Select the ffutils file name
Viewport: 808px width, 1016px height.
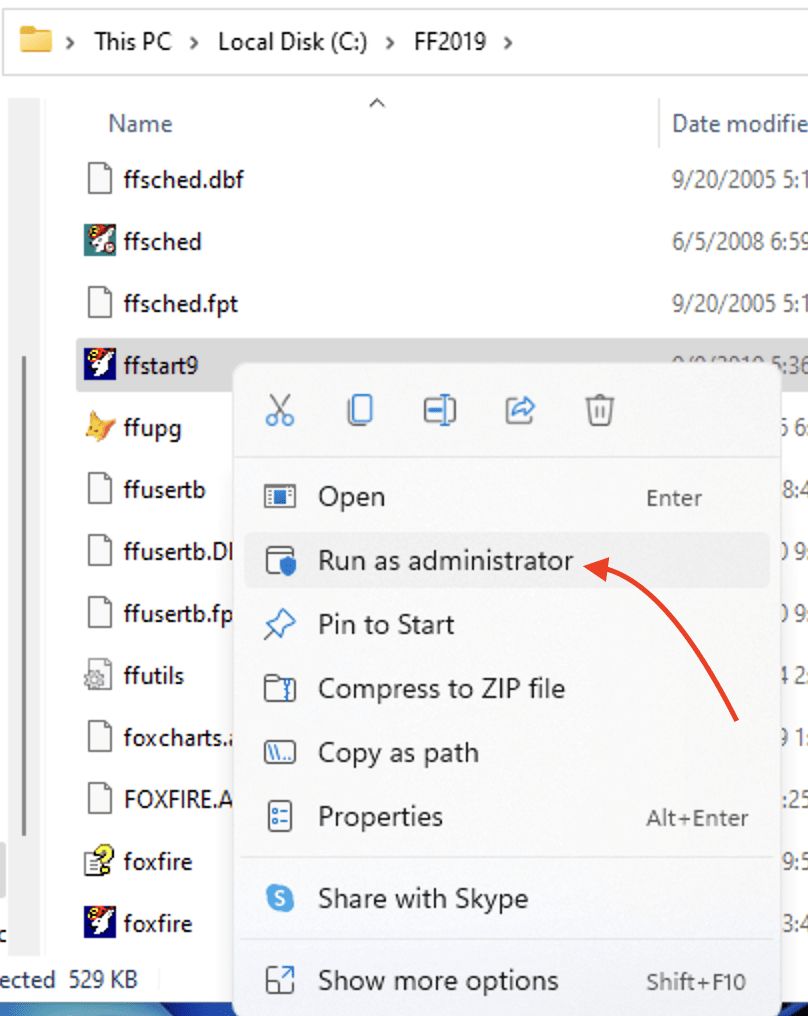click(154, 676)
